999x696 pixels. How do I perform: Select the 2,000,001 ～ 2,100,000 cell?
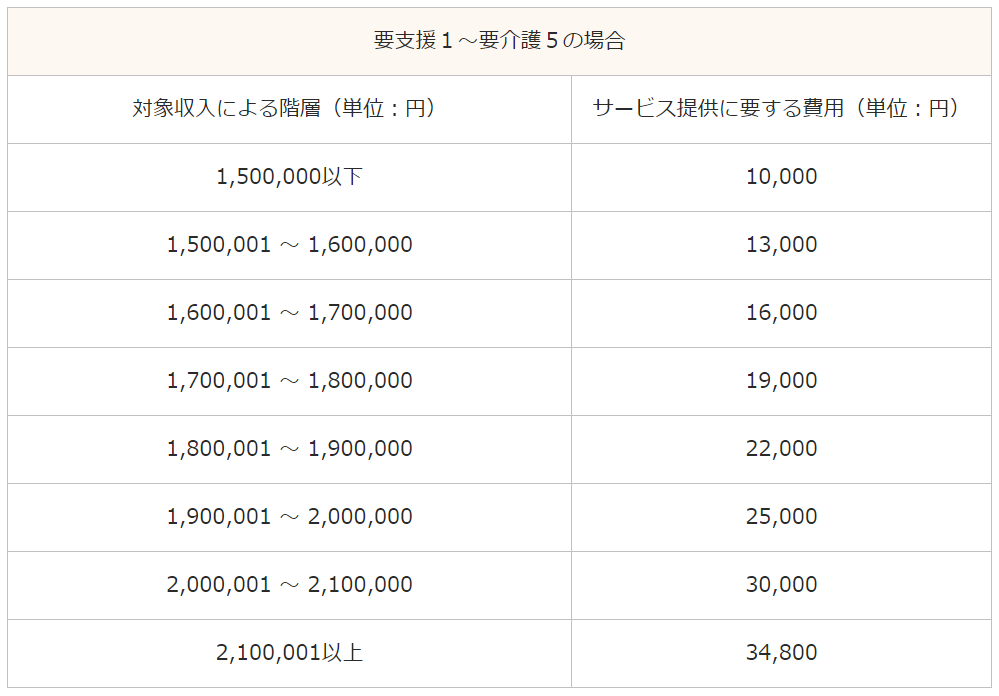click(289, 585)
